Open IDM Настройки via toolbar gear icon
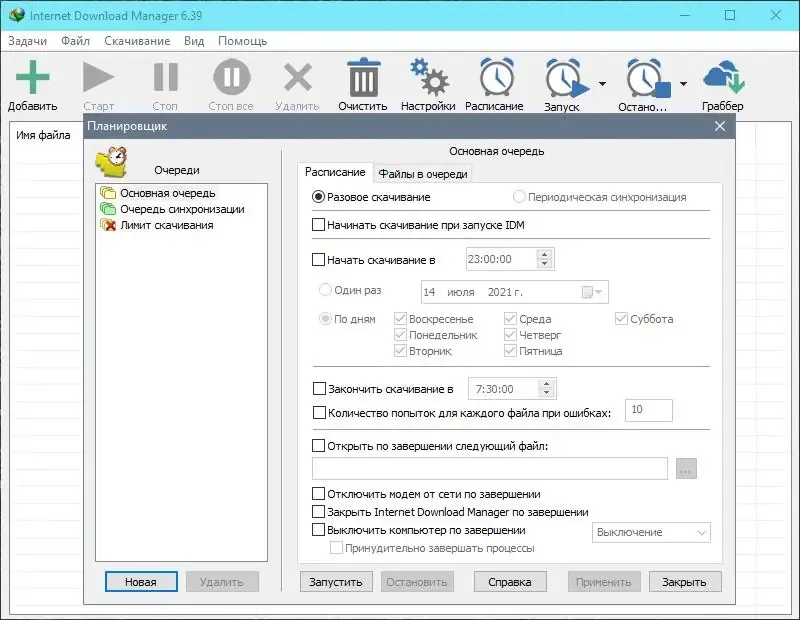This screenshot has height=620, width=800. (428, 75)
